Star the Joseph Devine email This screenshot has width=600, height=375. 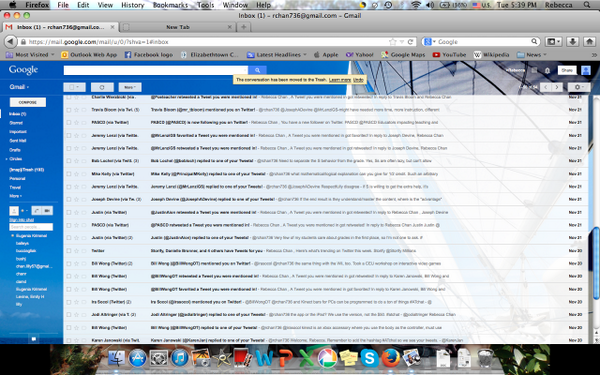coord(77,199)
